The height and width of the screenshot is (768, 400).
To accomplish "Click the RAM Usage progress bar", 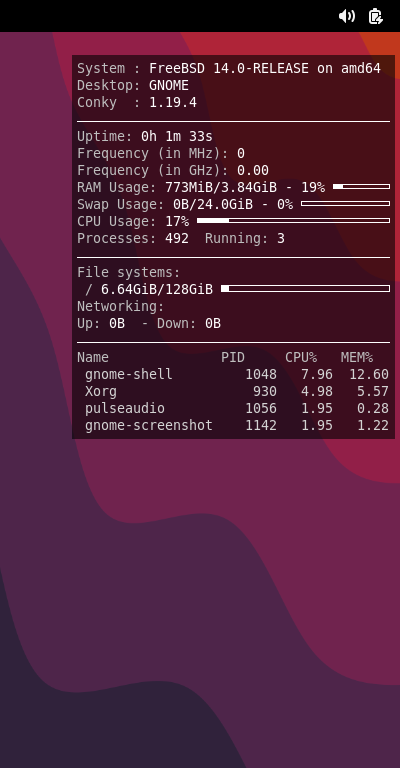I will click(361, 187).
